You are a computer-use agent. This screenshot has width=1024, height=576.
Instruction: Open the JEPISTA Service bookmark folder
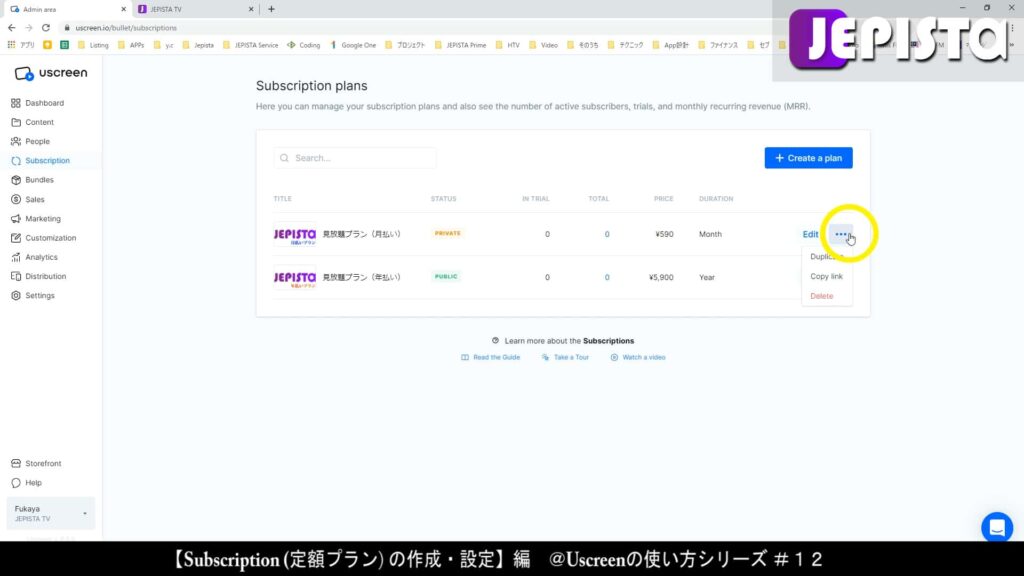pyautogui.click(x=250, y=45)
